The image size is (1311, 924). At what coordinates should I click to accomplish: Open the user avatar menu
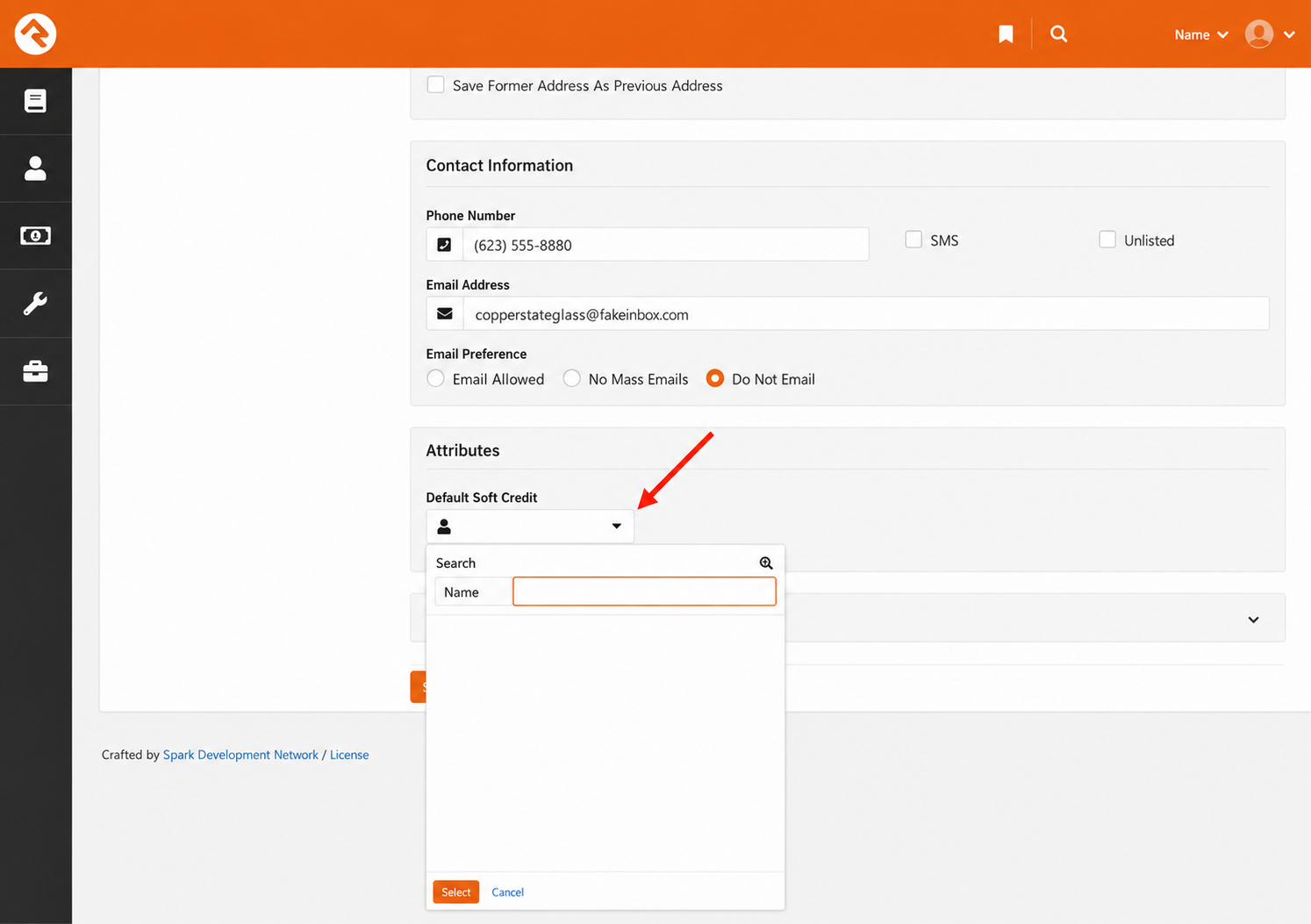tap(1258, 34)
